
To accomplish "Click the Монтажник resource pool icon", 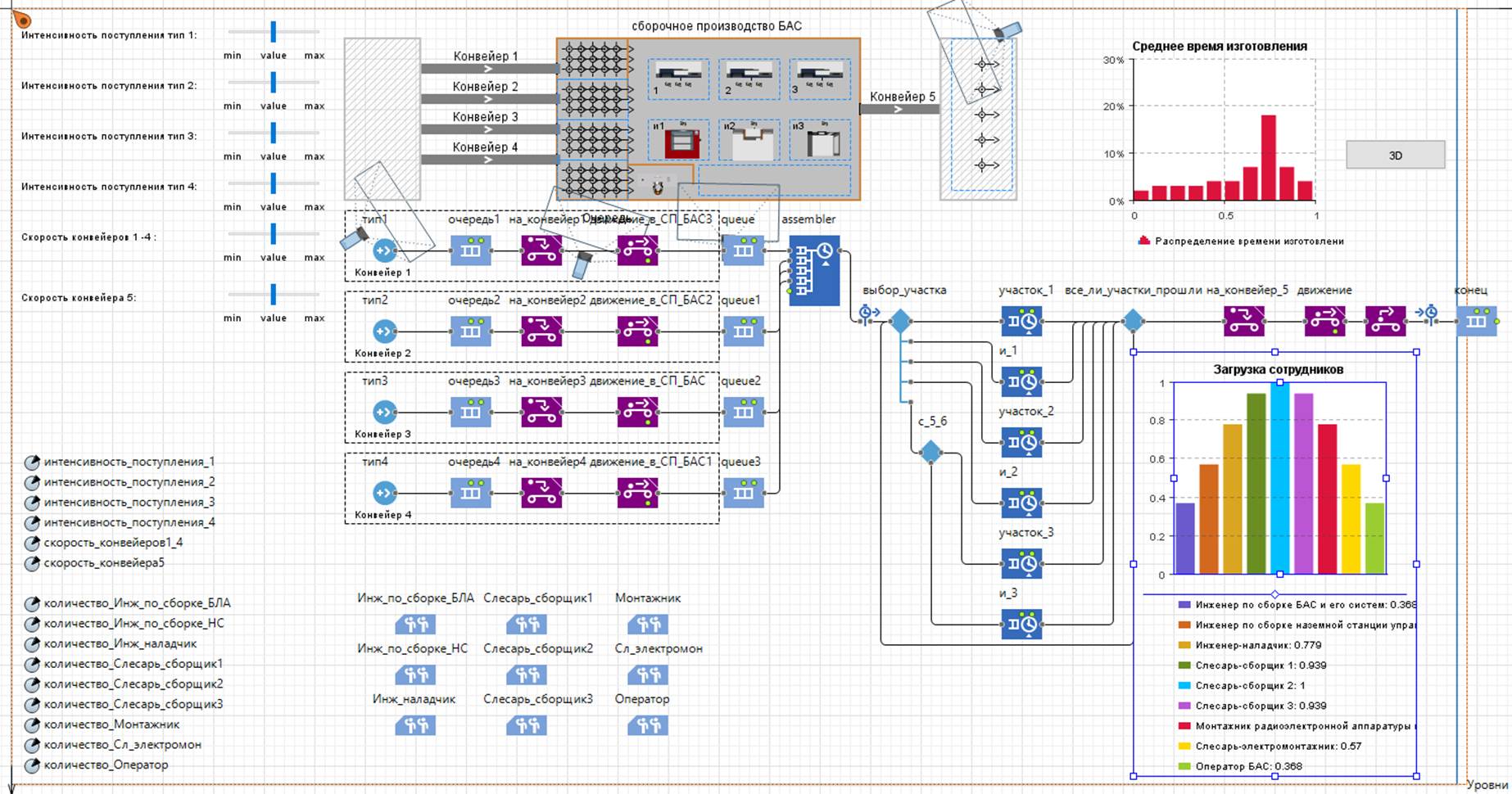I will click(647, 625).
